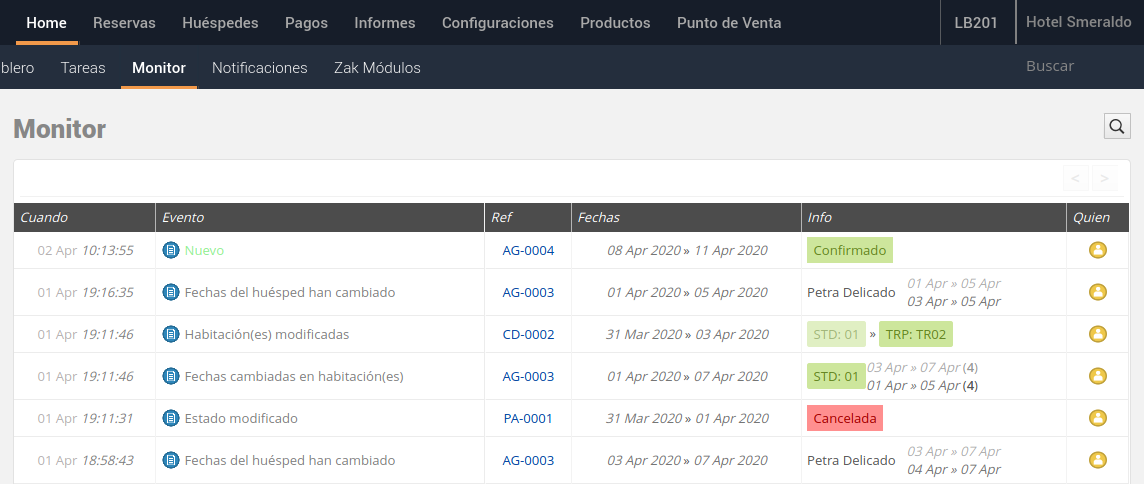
Task: Open reservation link AG-0004
Action: (528, 250)
